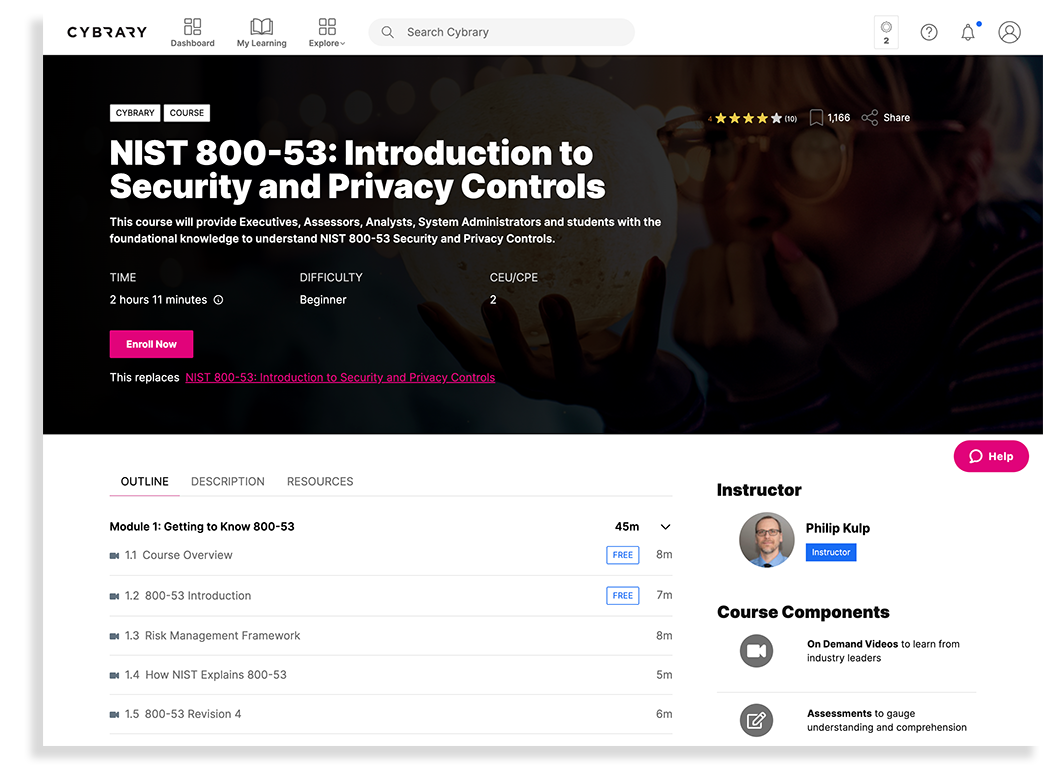Screen dimensions: 1055x783
Task: Open the pink Help chat button
Action: pos(991,456)
